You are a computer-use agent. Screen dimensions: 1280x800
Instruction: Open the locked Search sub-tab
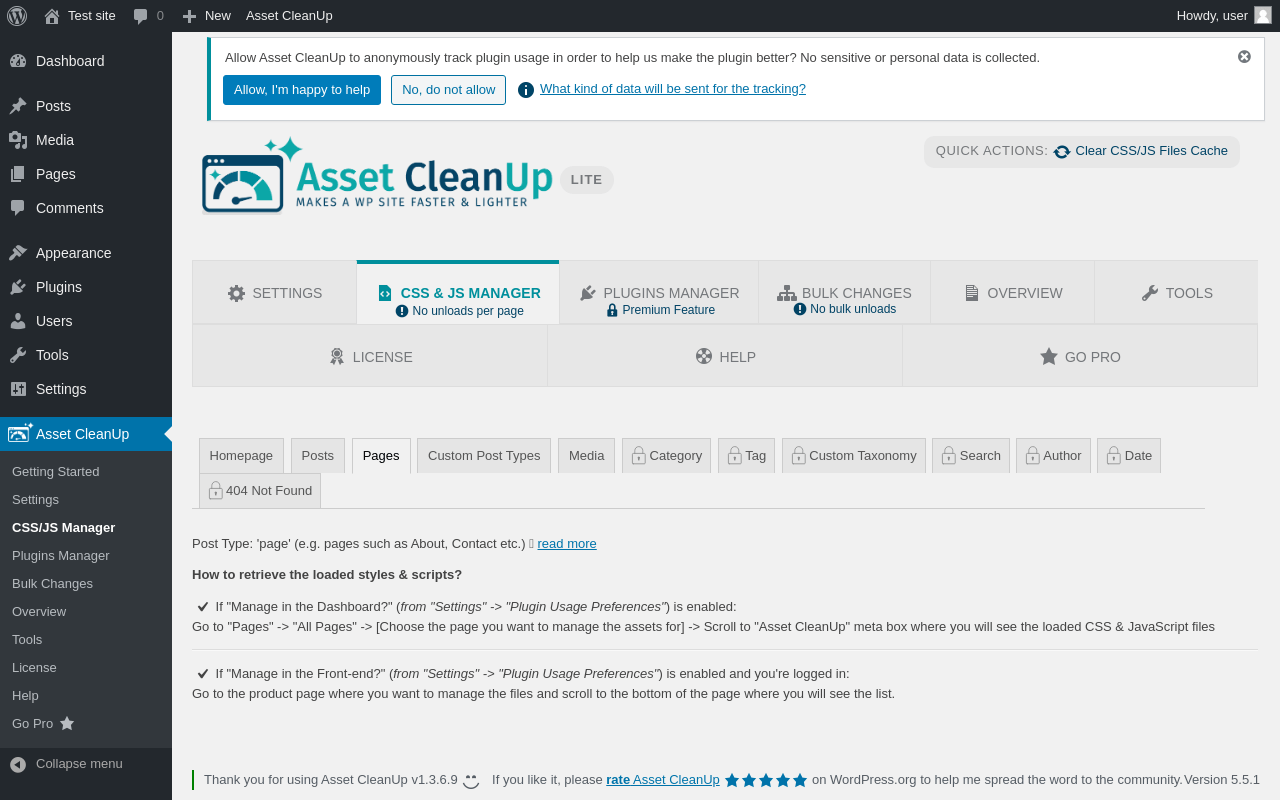coord(971,456)
